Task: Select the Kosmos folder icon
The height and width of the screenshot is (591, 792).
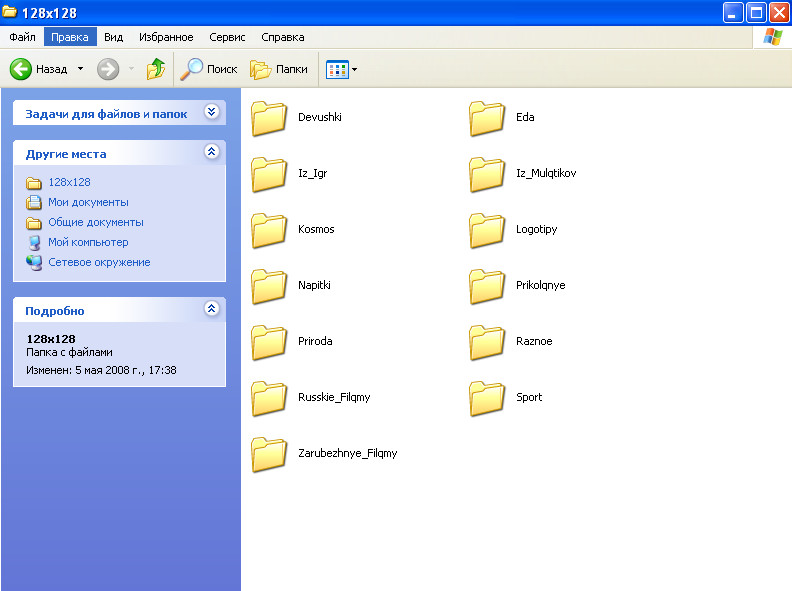Action: [269, 230]
